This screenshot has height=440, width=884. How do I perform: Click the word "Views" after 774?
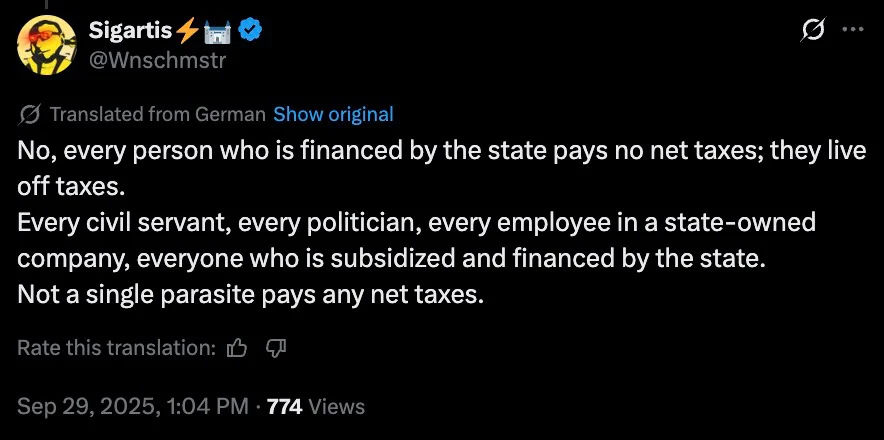(x=337, y=406)
